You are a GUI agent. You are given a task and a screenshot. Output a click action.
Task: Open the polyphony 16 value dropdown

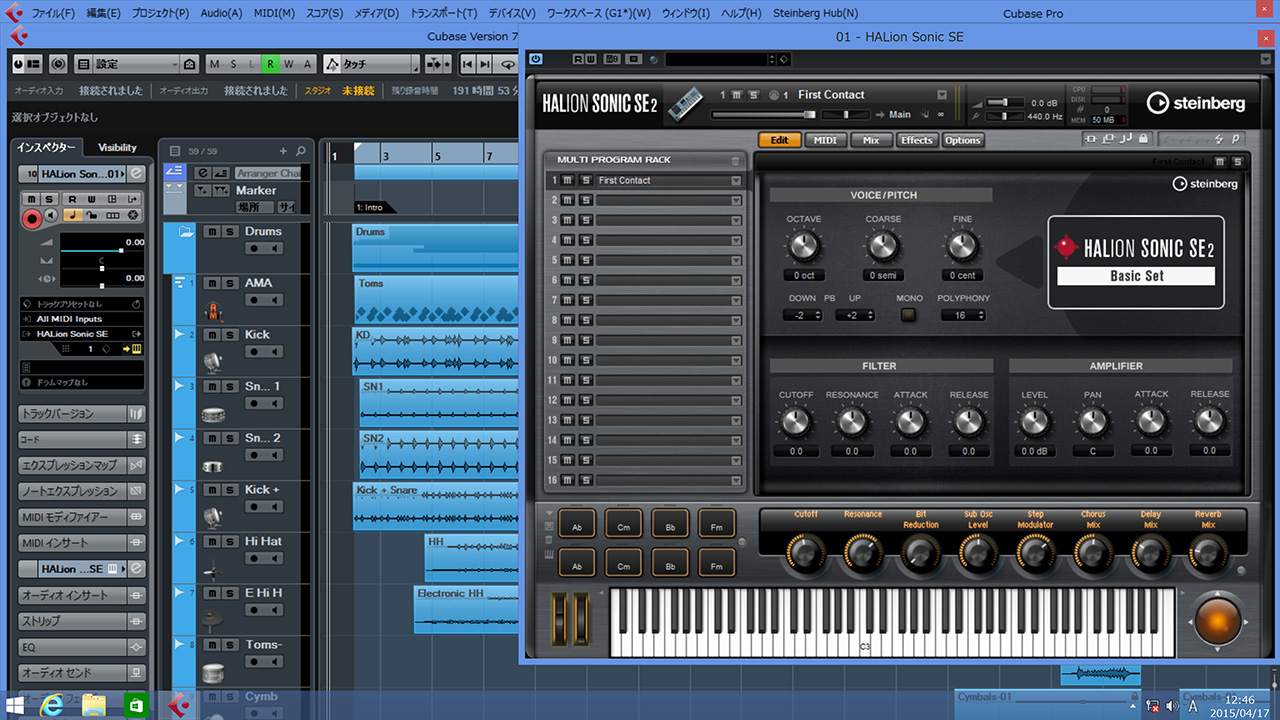tap(964, 315)
